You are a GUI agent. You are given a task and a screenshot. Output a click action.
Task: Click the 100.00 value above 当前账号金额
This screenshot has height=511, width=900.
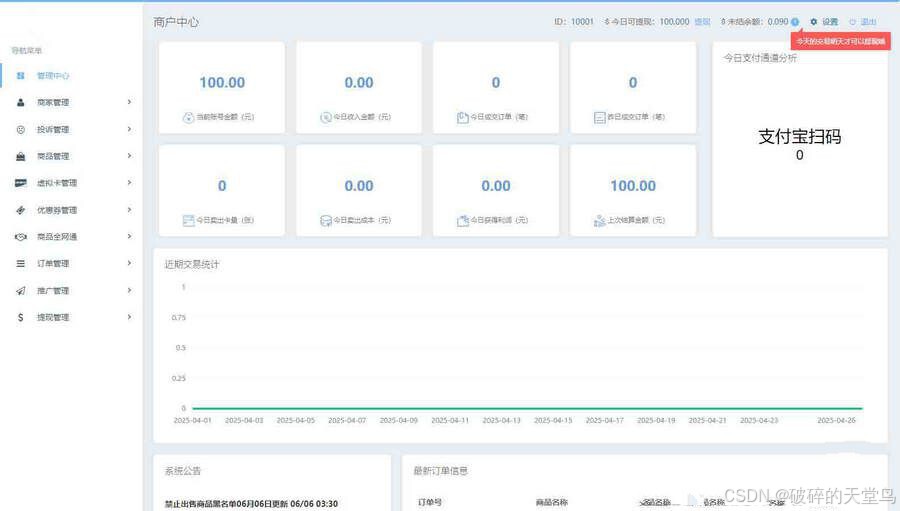tap(222, 83)
